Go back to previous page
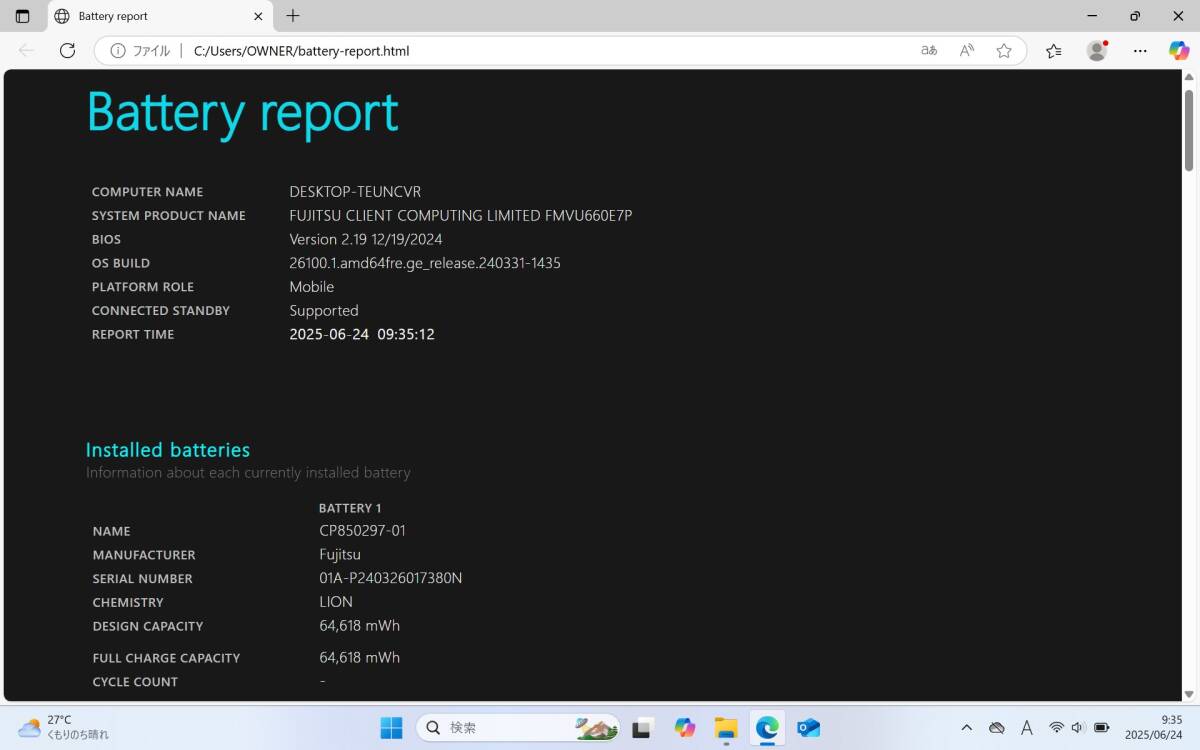1200x750 pixels. click(x=27, y=51)
